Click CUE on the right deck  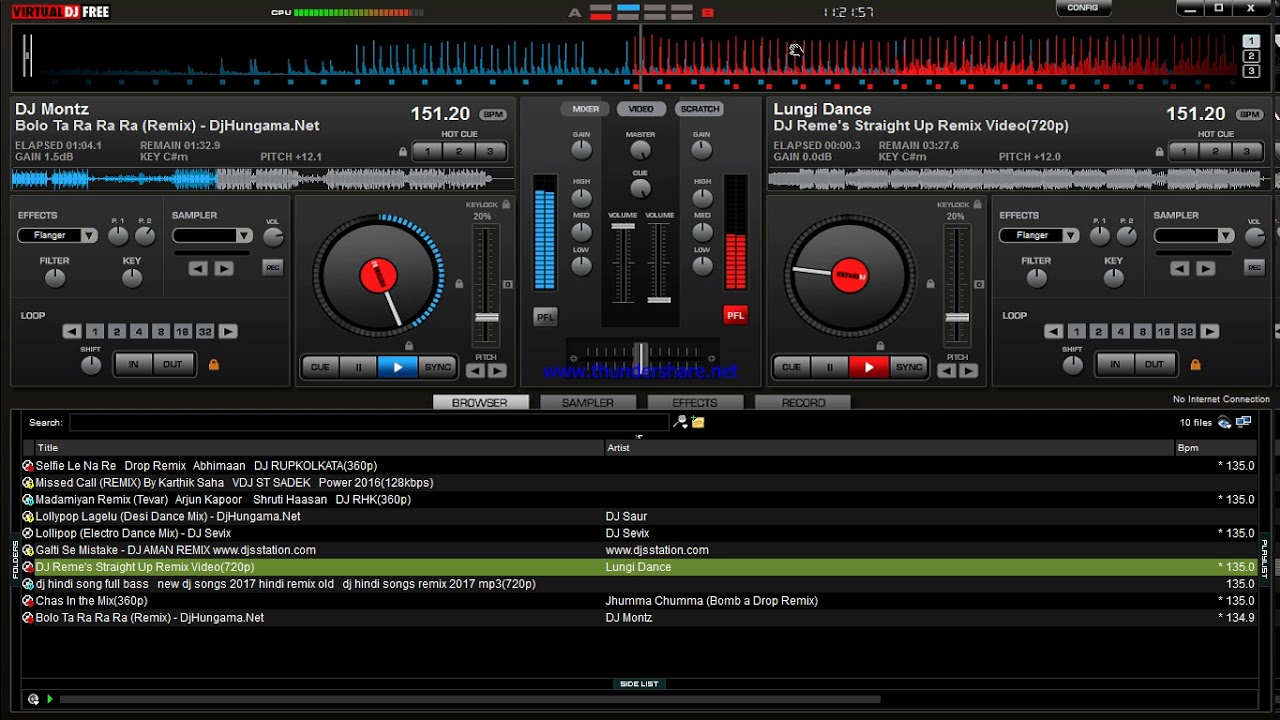pos(791,367)
